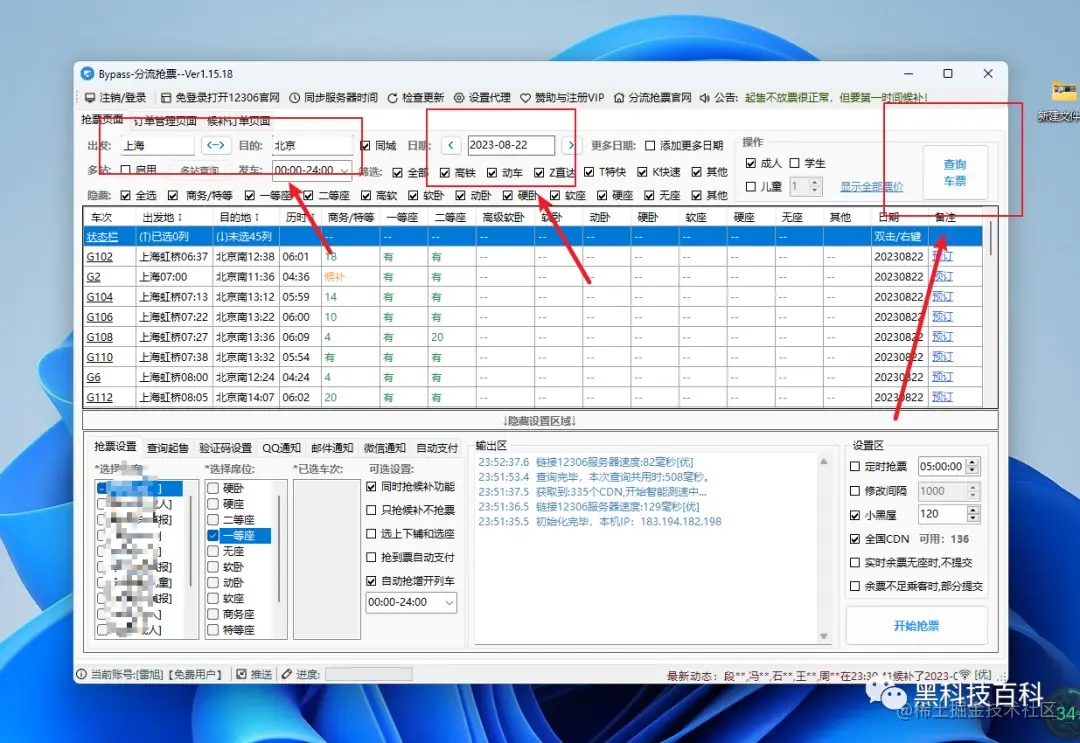The width and height of the screenshot is (1080, 743).
Task: Open the 微信通知 tab
Action: 384,448
